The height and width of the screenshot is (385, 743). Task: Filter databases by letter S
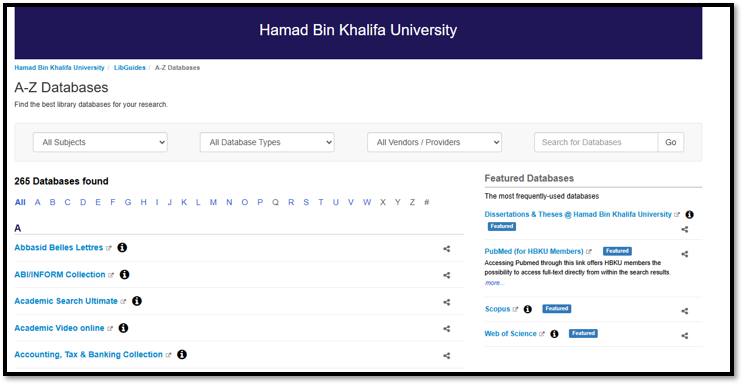pyautogui.click(x=306, y=202)
